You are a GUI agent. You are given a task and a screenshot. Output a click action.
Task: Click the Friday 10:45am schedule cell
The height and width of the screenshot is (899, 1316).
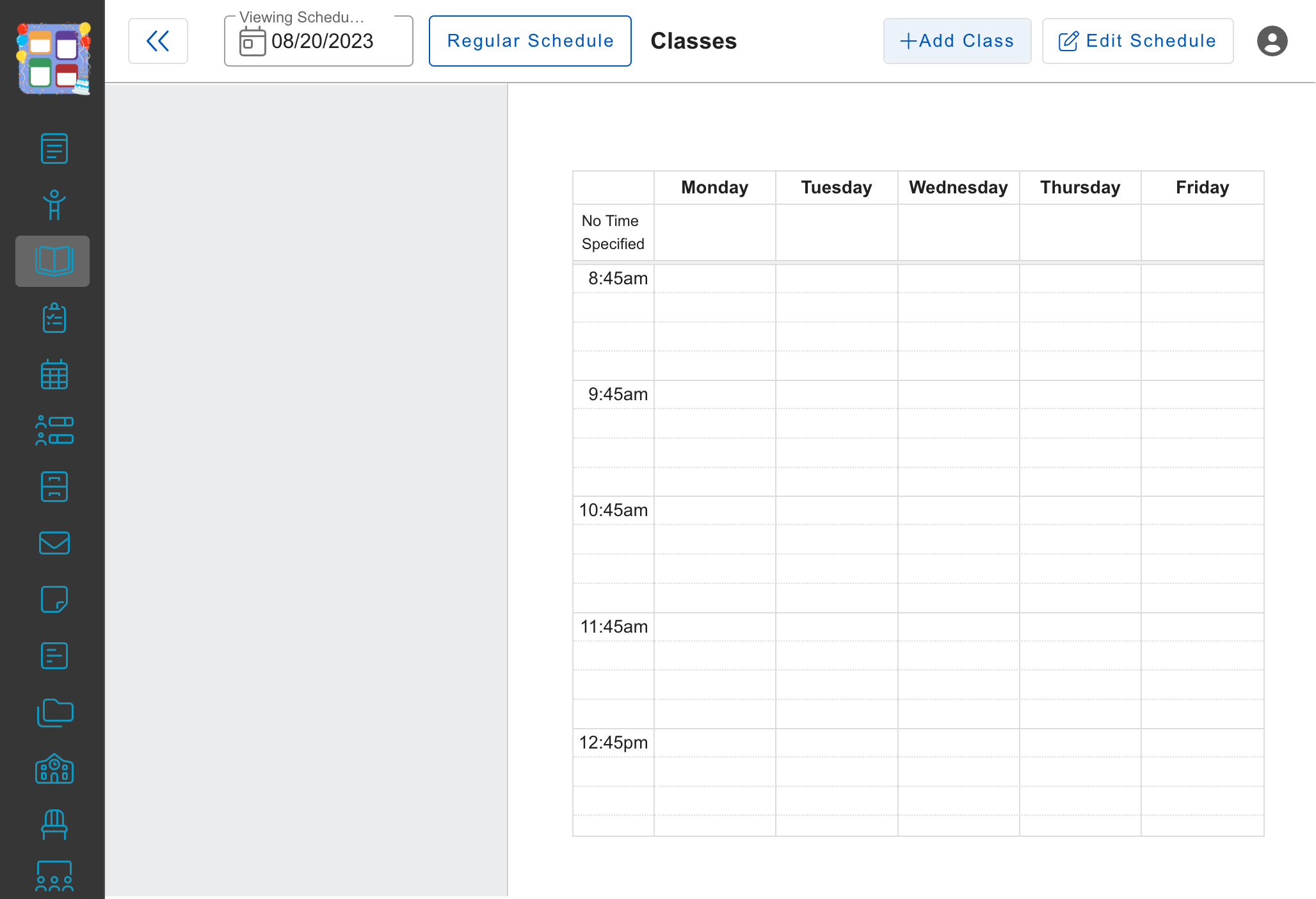click(1202, 510)
